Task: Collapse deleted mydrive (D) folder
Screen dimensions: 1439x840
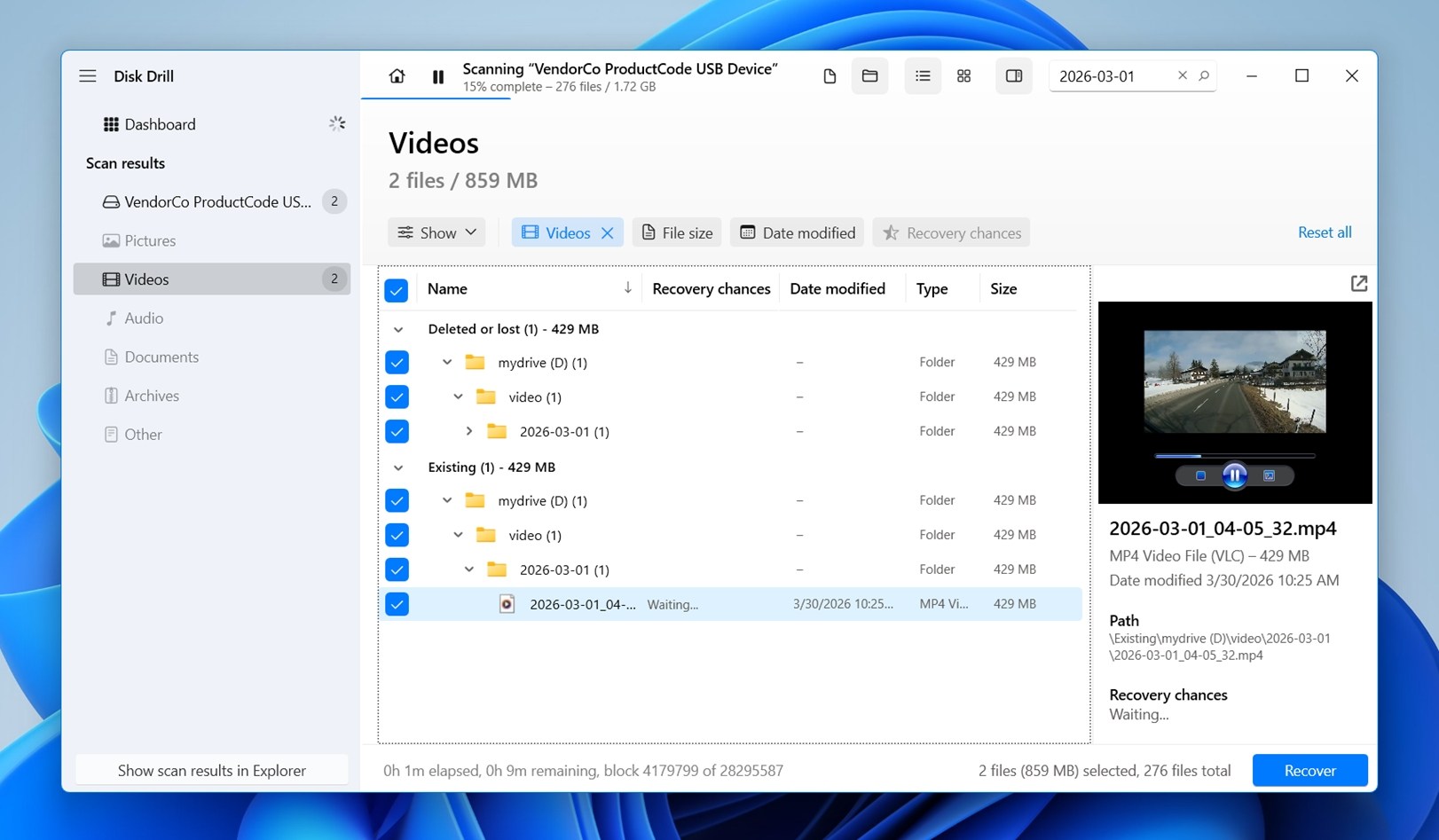Action: tap(447, 362)
